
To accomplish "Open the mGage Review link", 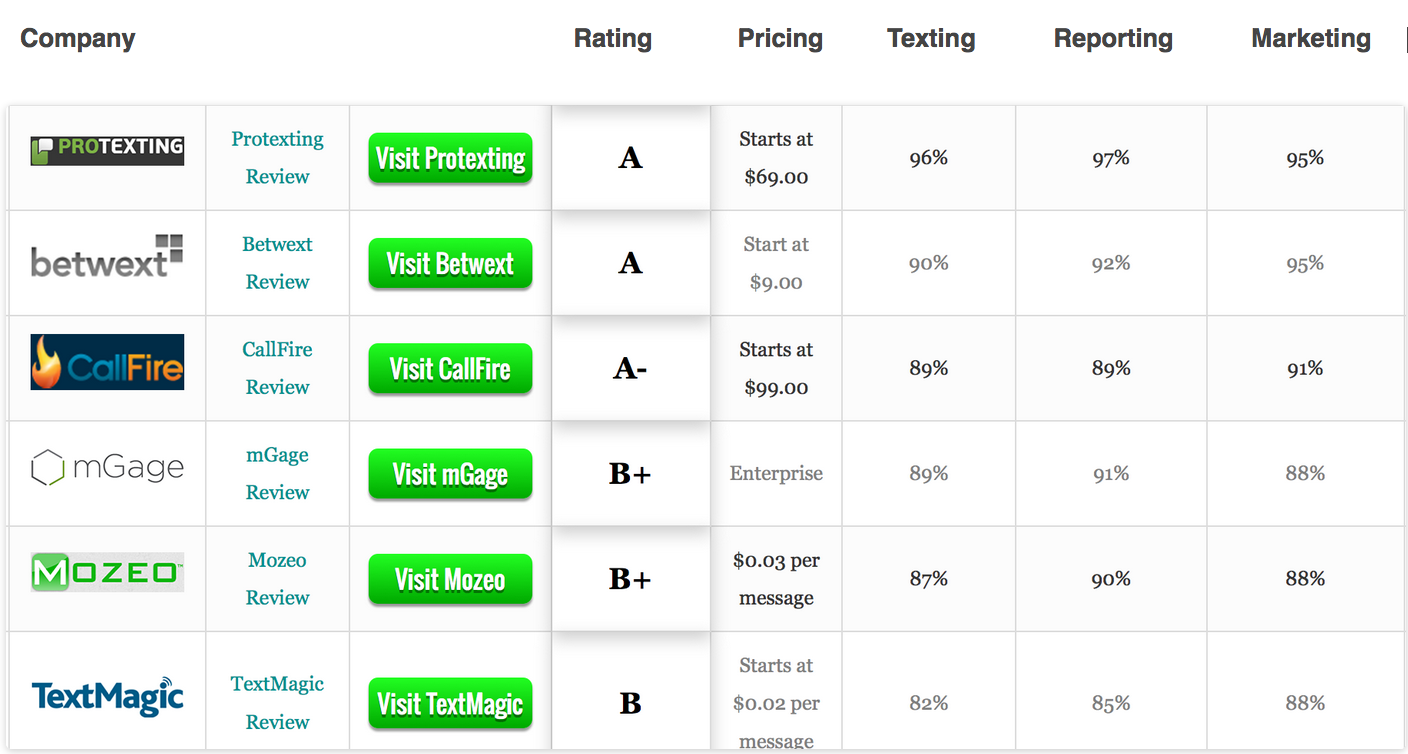I will click(x=277, y=473).
